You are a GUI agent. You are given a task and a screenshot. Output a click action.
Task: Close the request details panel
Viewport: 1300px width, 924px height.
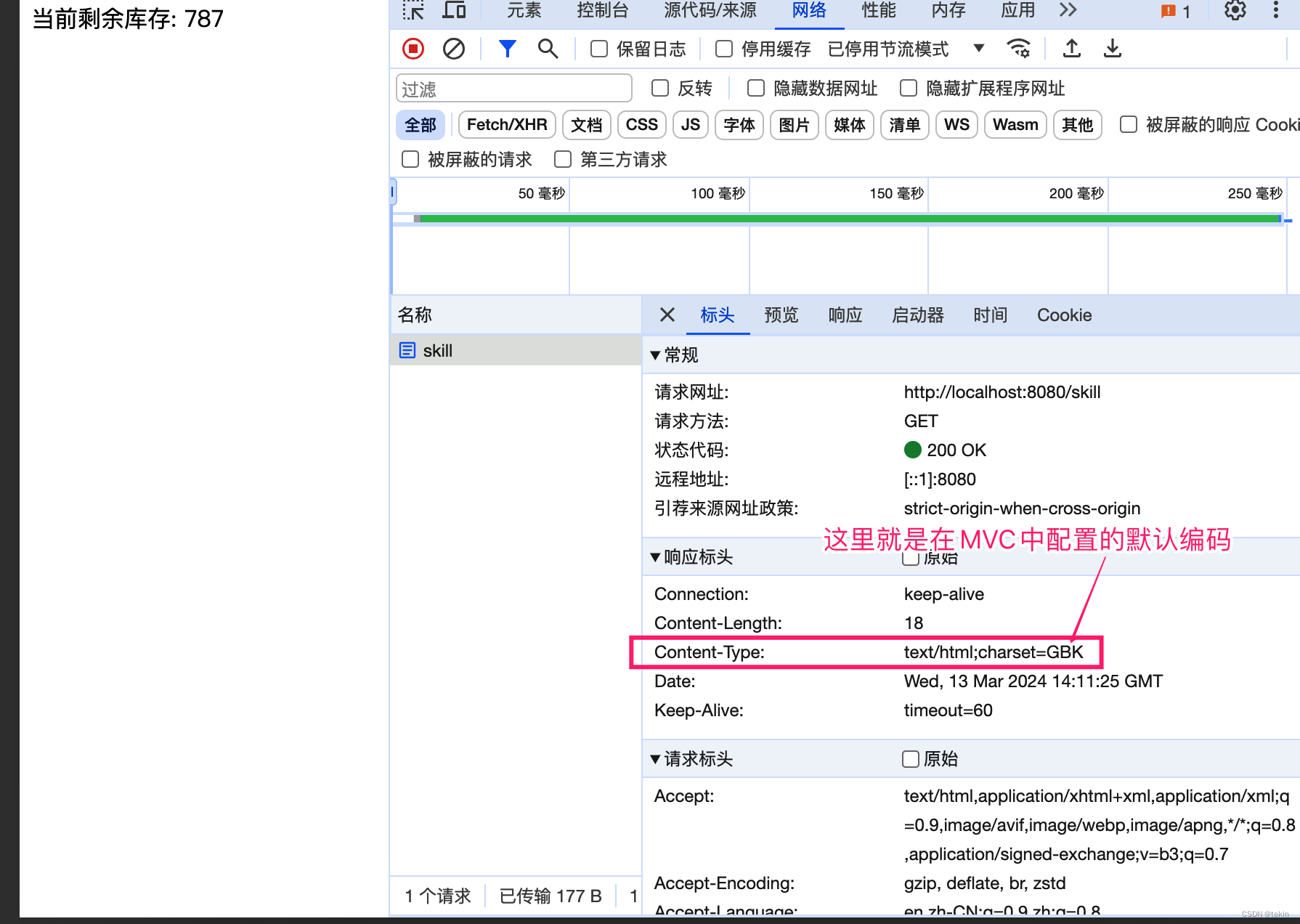coord(667,315)
